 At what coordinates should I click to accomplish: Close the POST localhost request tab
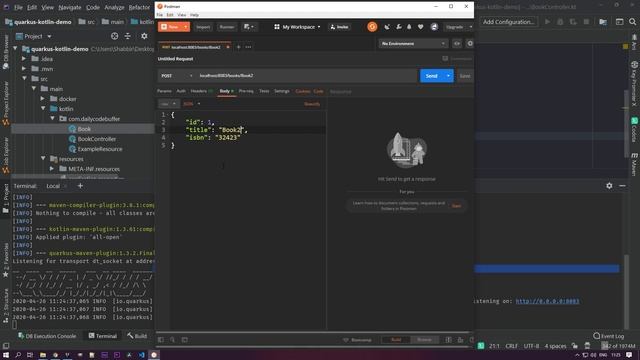click(x=228, y=47)
